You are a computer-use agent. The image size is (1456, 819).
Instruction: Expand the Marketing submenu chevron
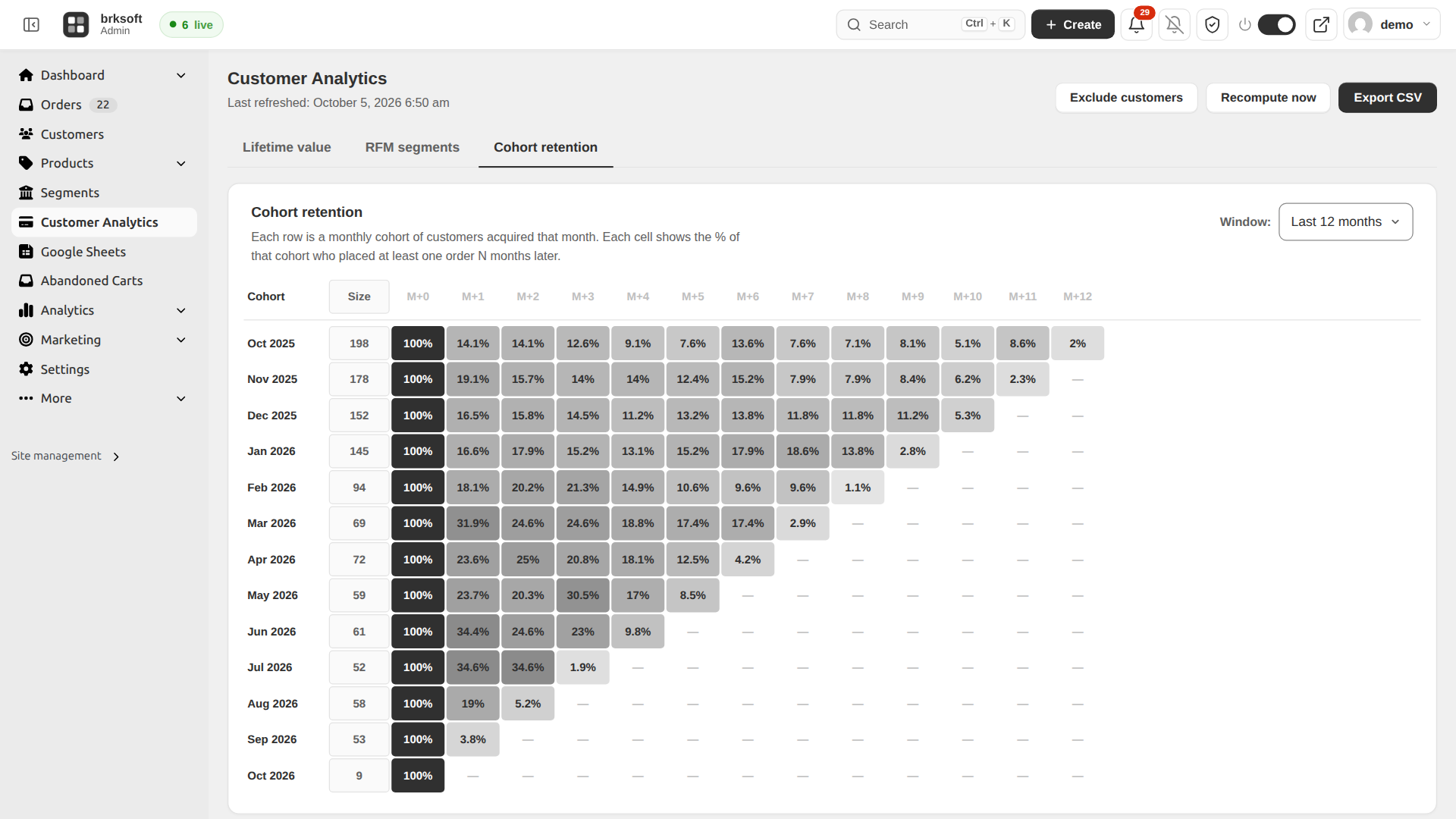click(180, 340)
